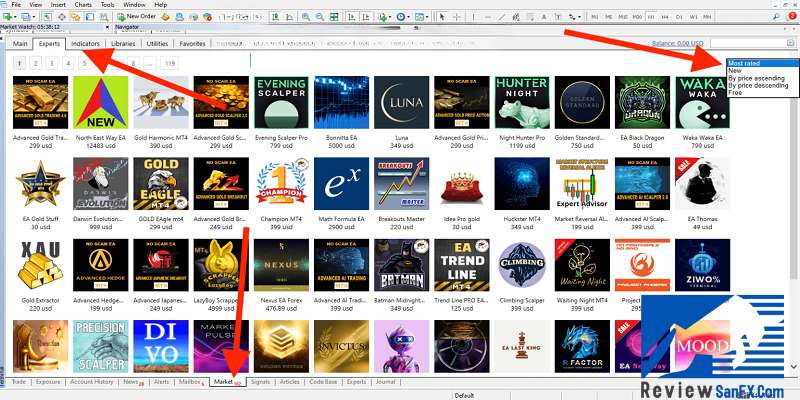The height and width of the screenshot is (400, 800).
Task: Click the Auto Scroll toolbar icon
Action: tap(352, 16)
